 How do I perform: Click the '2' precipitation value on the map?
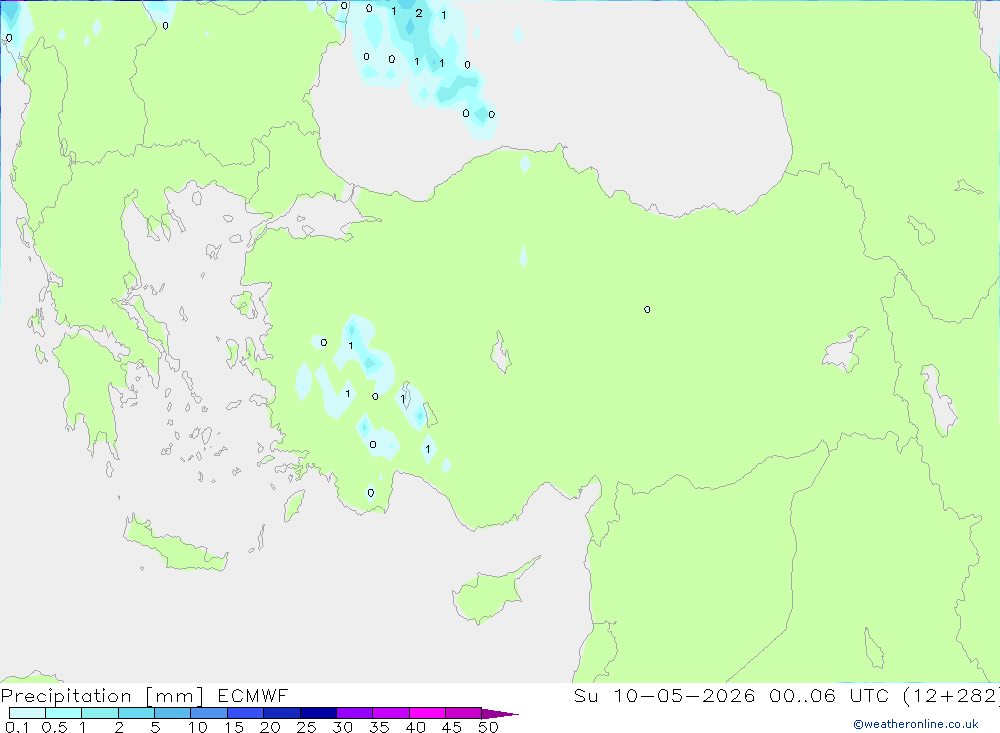coord(419,13)
